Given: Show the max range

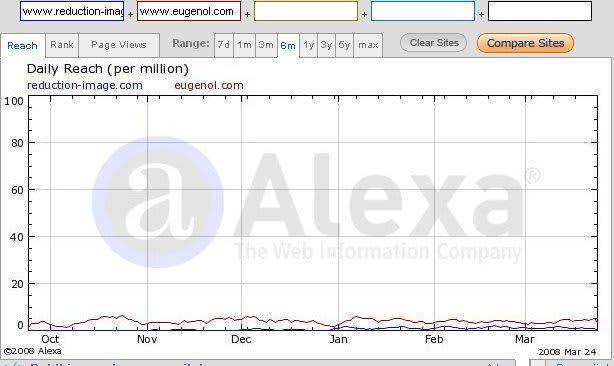Looking at the screenshot, I should 368,45.
